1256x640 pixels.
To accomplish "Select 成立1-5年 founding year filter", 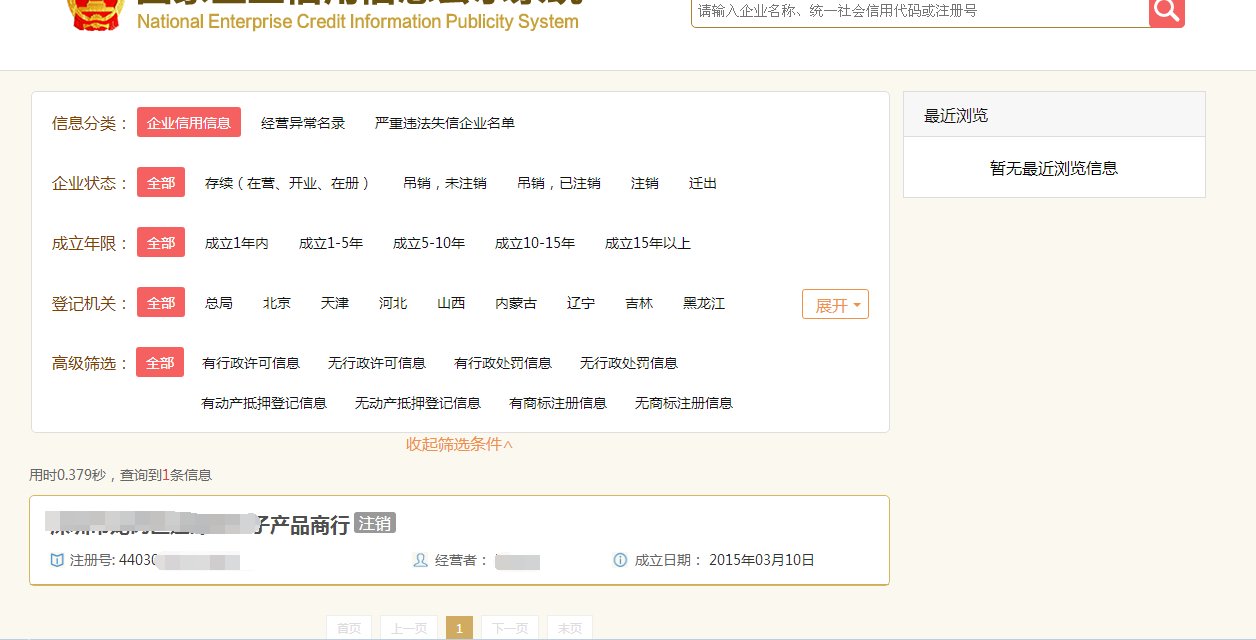I will (331, 243).
